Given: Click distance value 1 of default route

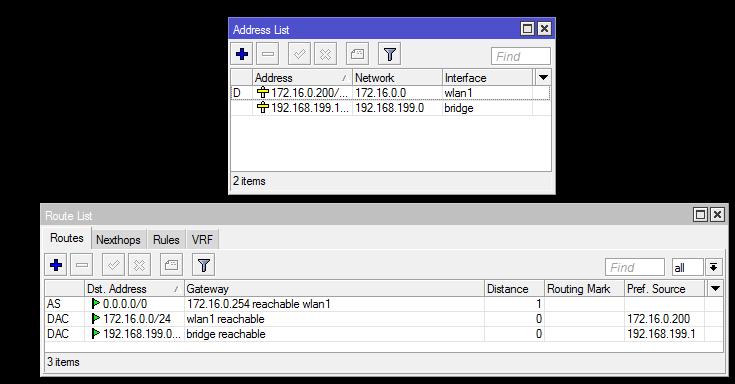Looking at the screenshot, I should (x=539, y=304).
